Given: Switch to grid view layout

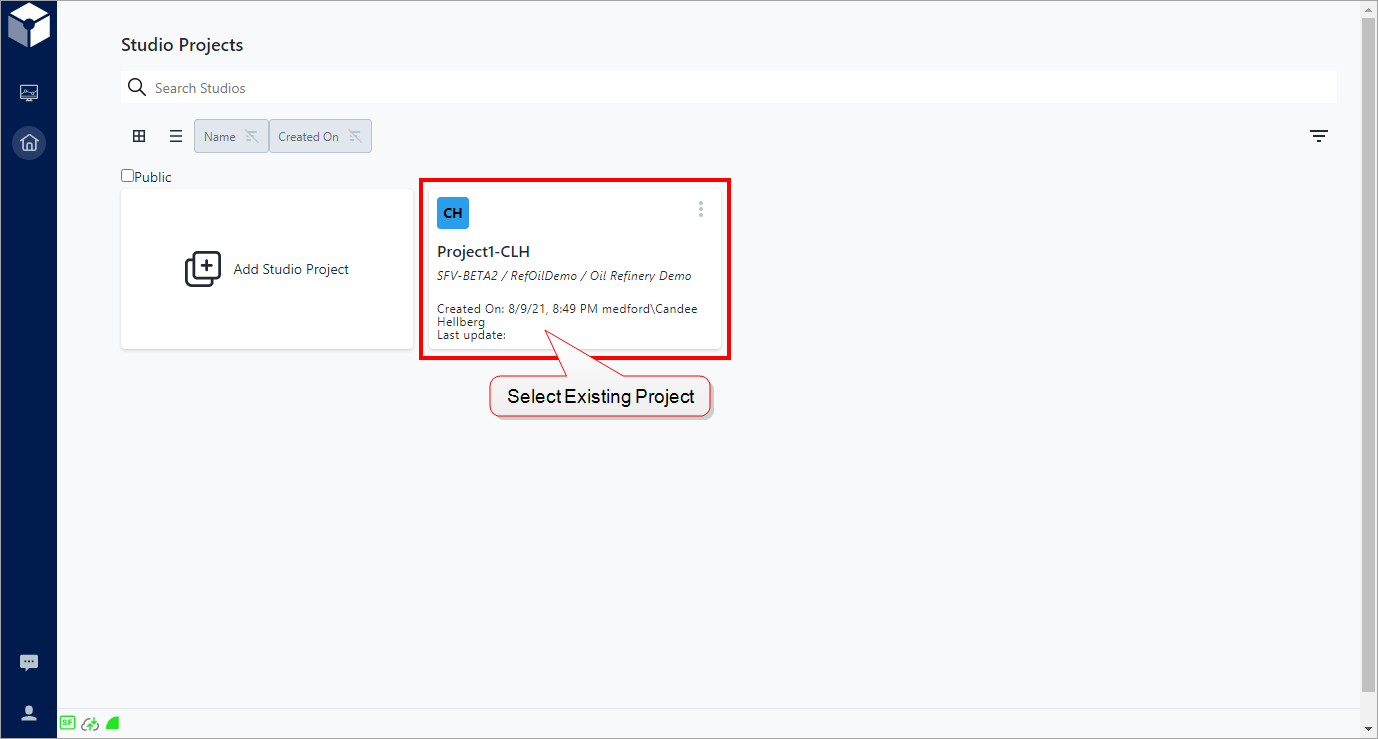Looking at the screenshot, I should click(x=139, y=137).
